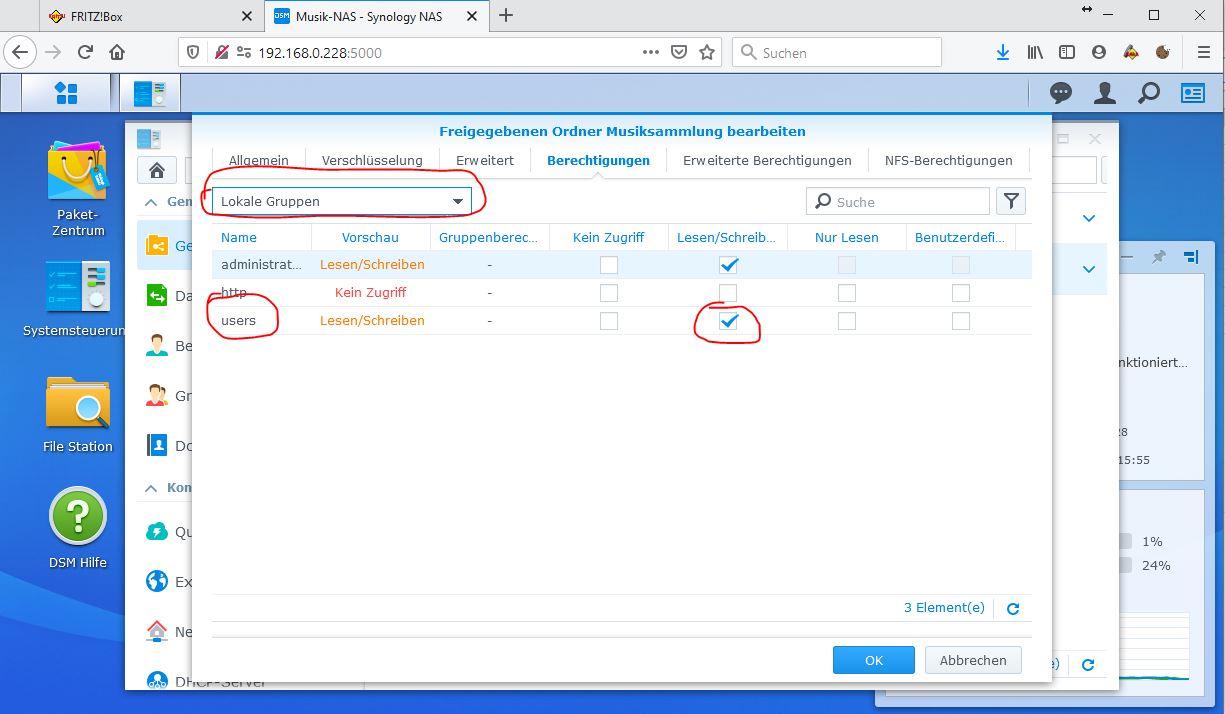Go back in Firefox

22,52
